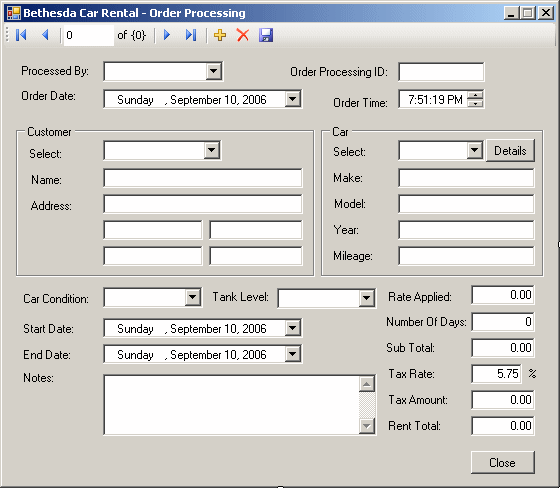Click the Tax Amount field

click(502, 400)
